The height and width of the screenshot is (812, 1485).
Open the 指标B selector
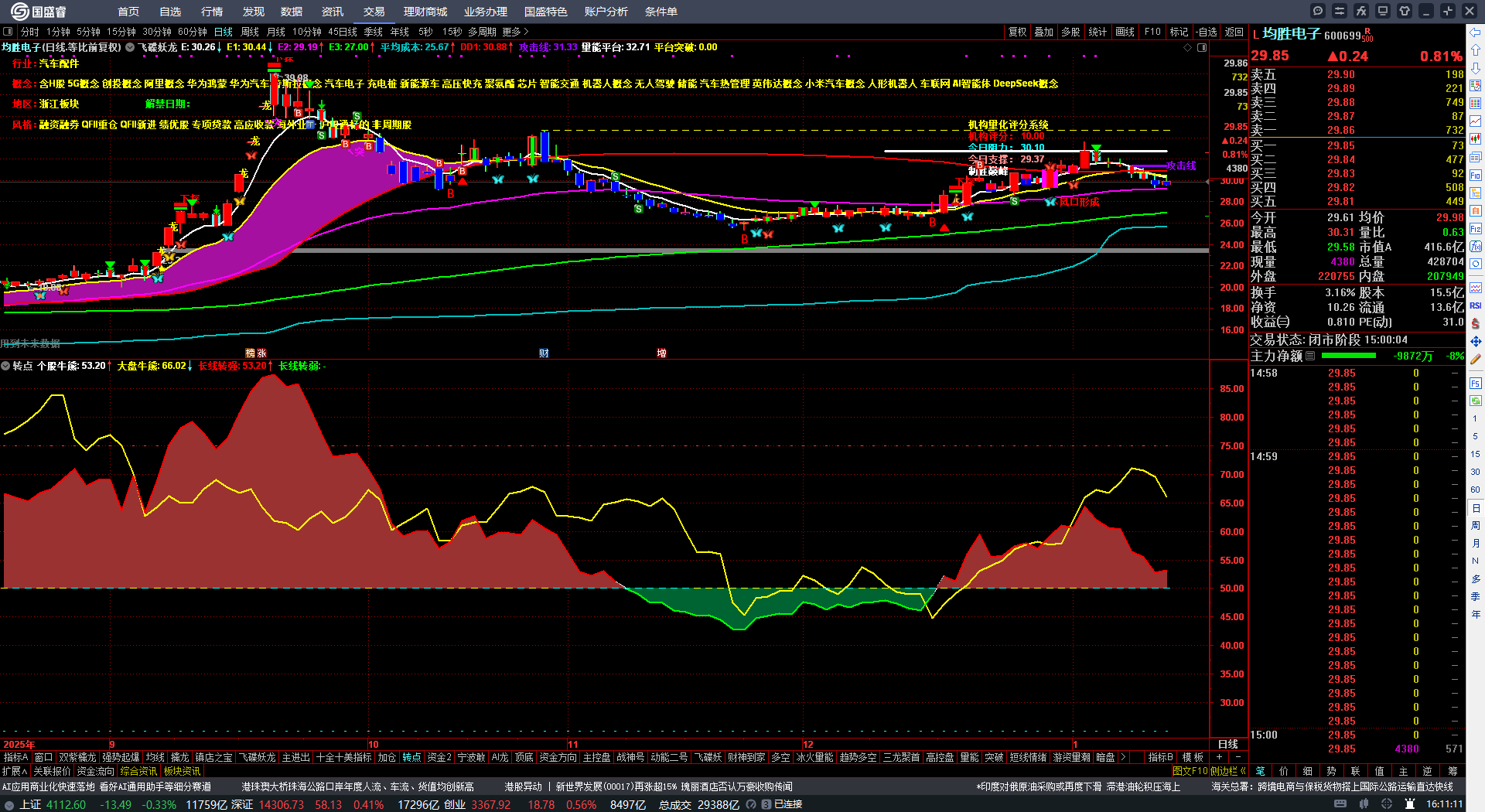coord(1160,757)
